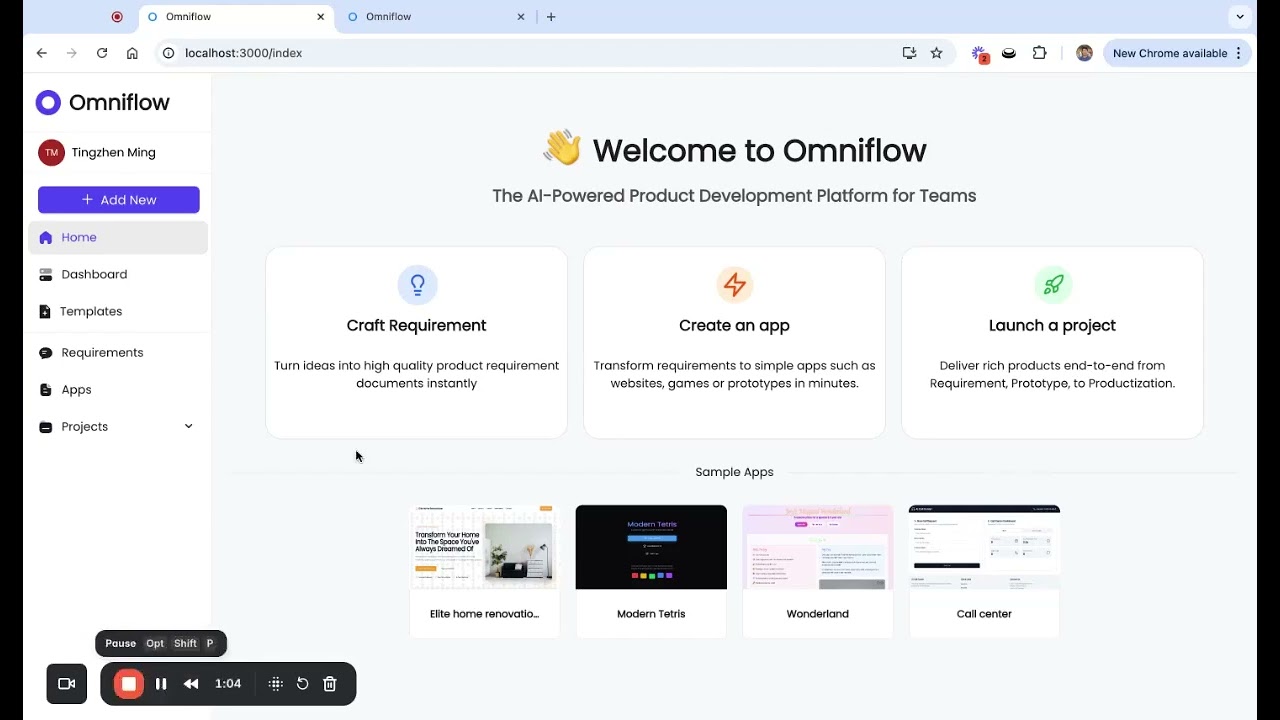Viewport: 1280px width, 720px height.
Task: Close the second Omniflow tab
Action: (x=521, y=17)
